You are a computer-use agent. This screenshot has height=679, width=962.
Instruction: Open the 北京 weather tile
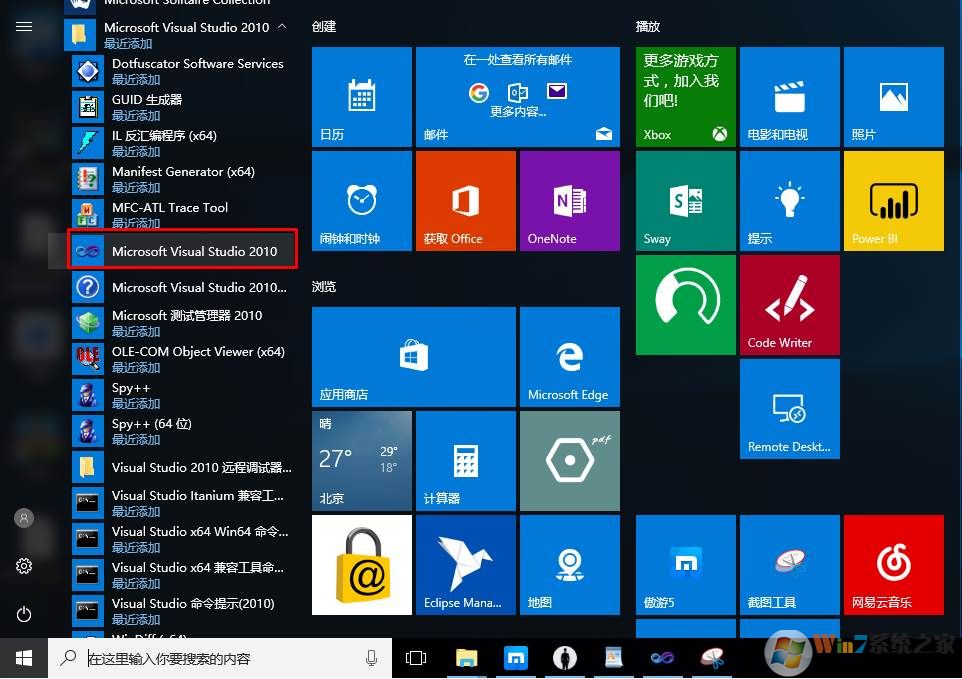[x=361, y=460]
